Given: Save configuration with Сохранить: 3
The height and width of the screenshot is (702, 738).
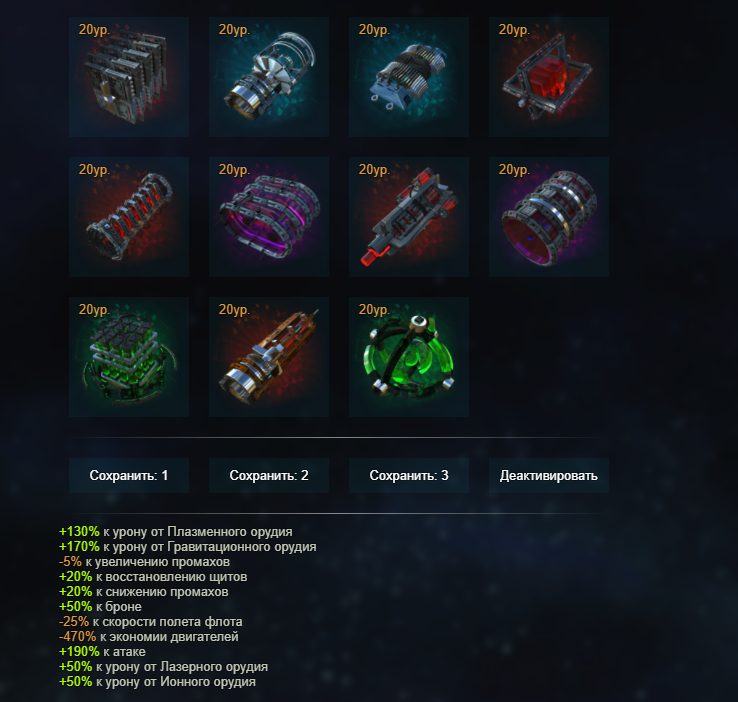Looking at the screenshot, I should tap(409, 475).
